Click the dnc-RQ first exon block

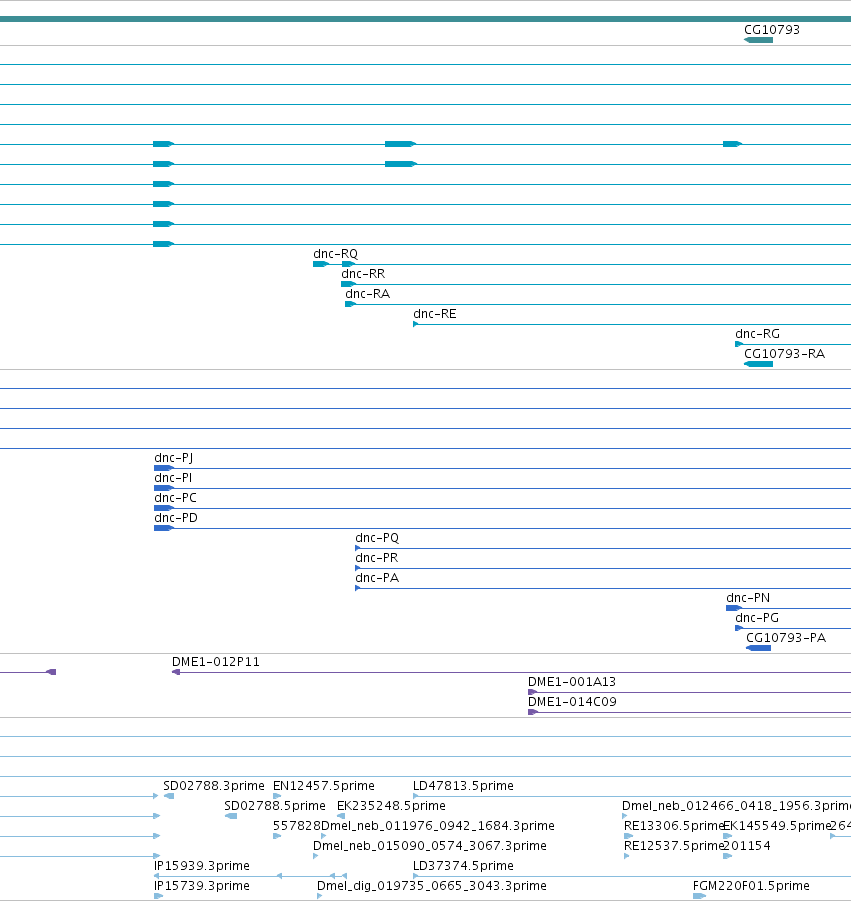click(321, 264)
